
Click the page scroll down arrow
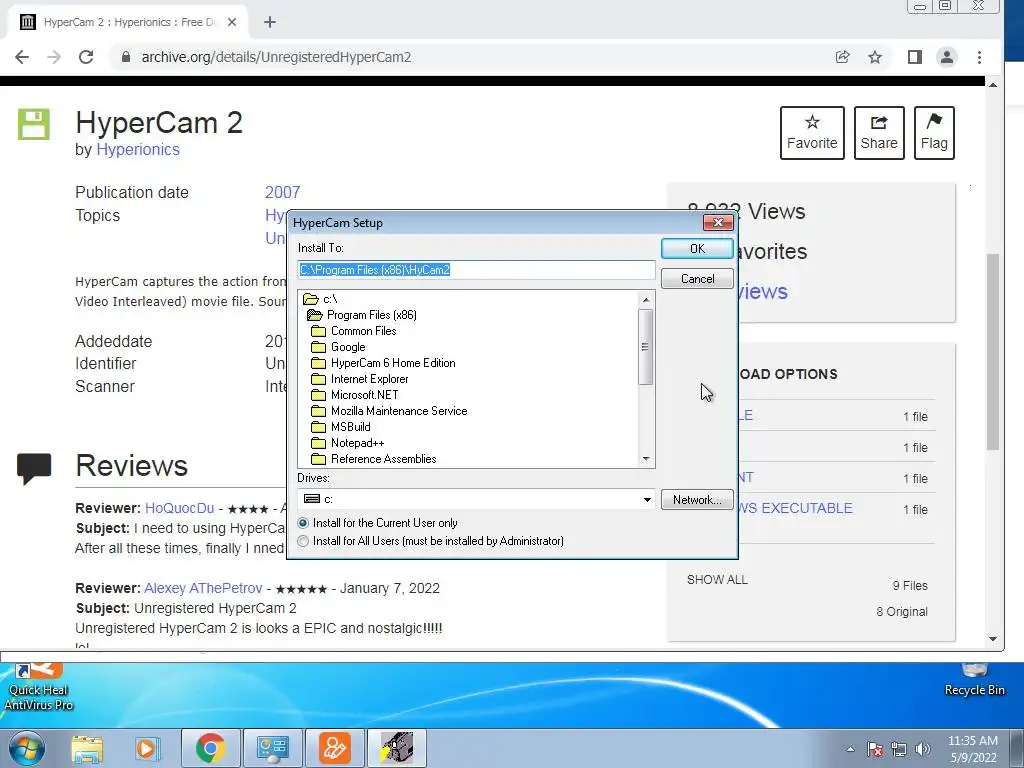pyautogui.click(x=993, y=639)
